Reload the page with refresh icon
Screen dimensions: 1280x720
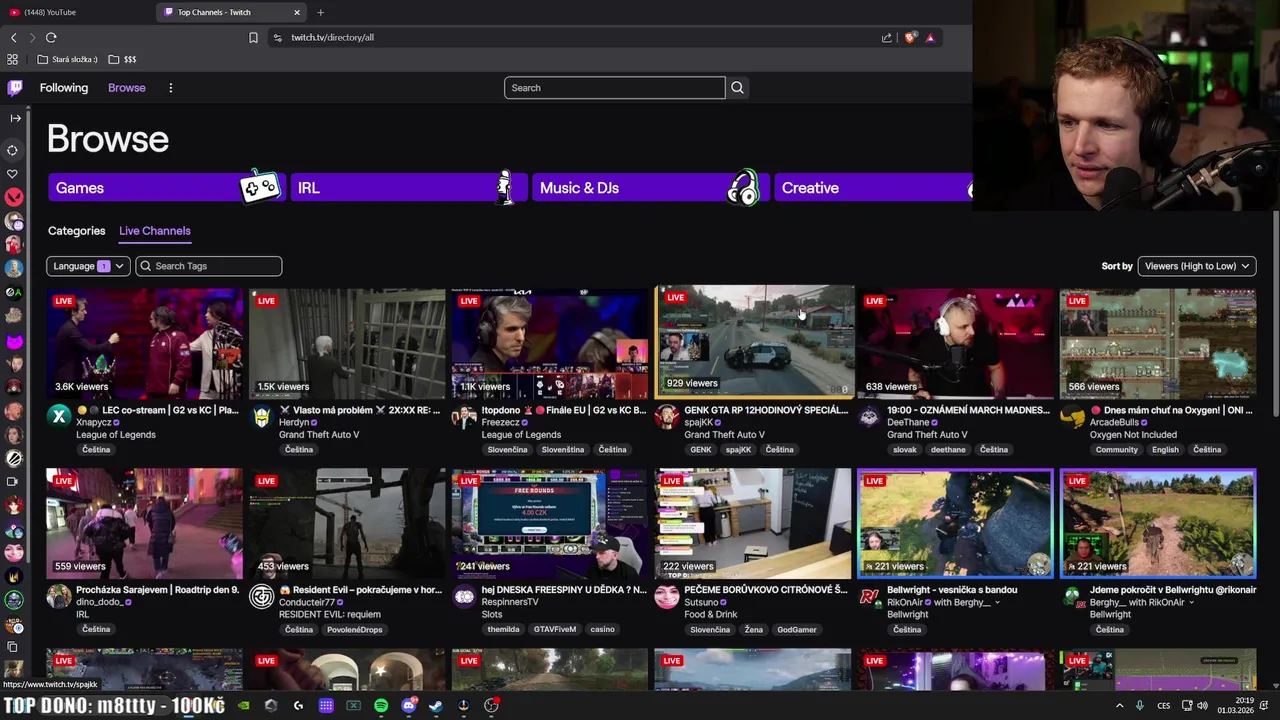click(x=51, y=38)
